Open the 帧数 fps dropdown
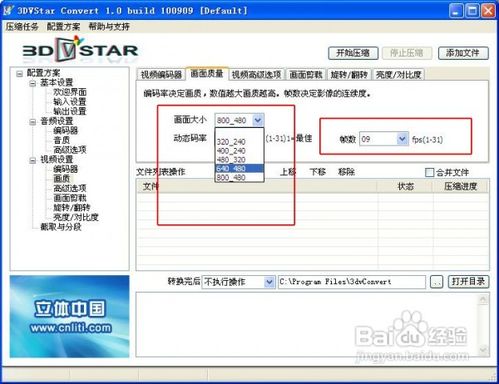This screenshot has width=499, height=384. coord(402,139)
